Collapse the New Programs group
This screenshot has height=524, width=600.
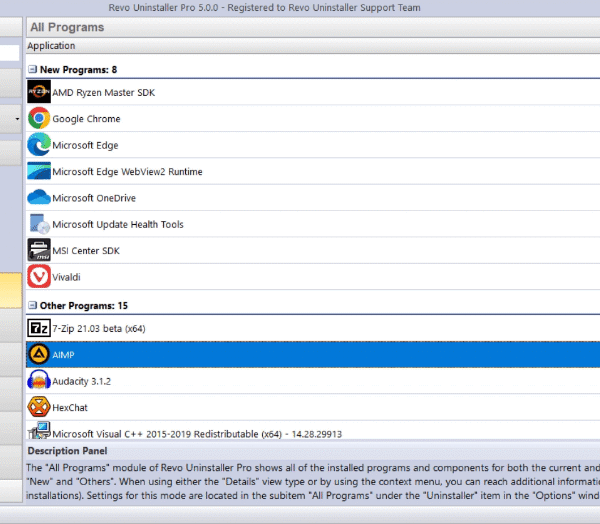pyautogui.click(x=33, y=69)
